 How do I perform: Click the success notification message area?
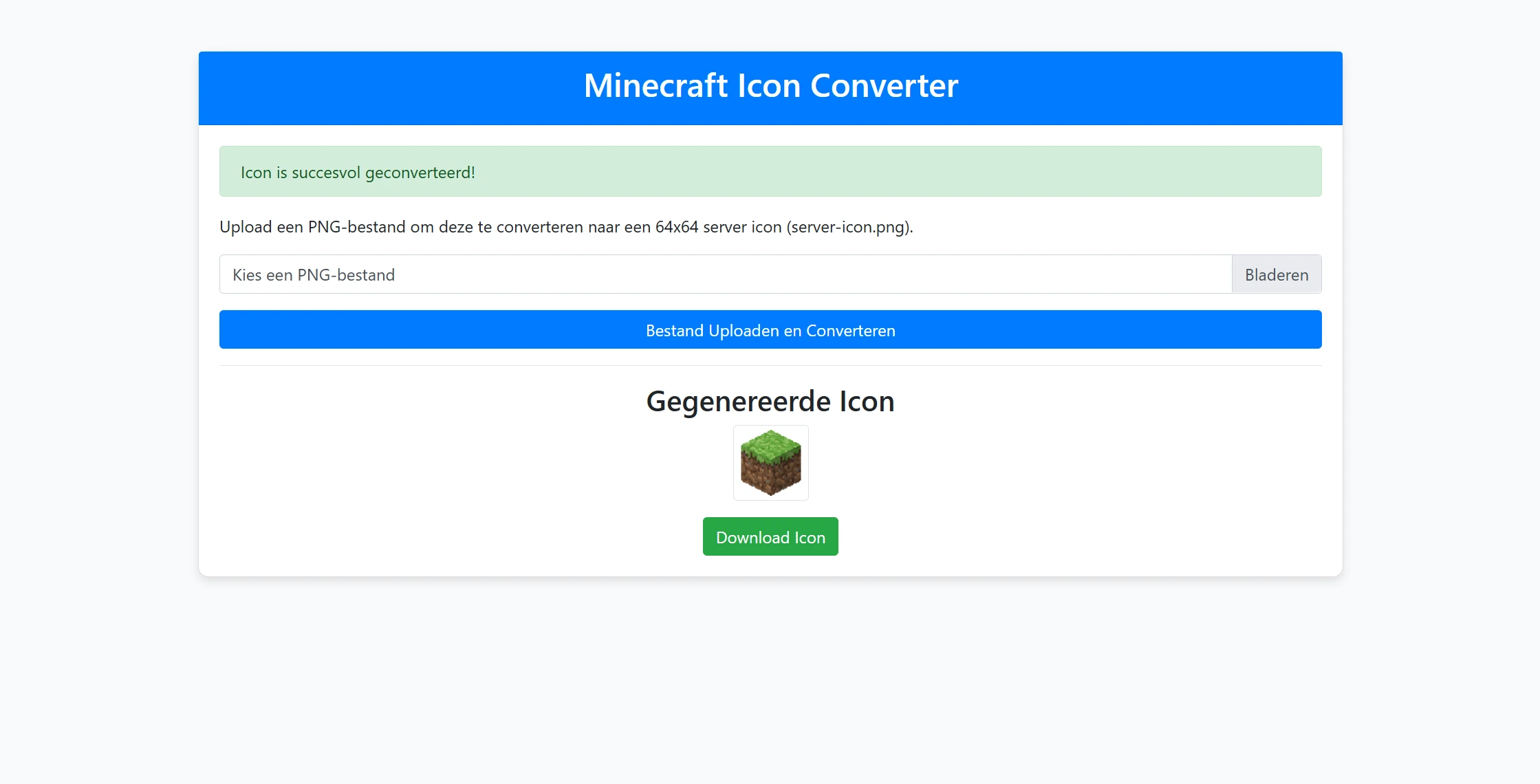click(770, 171)
